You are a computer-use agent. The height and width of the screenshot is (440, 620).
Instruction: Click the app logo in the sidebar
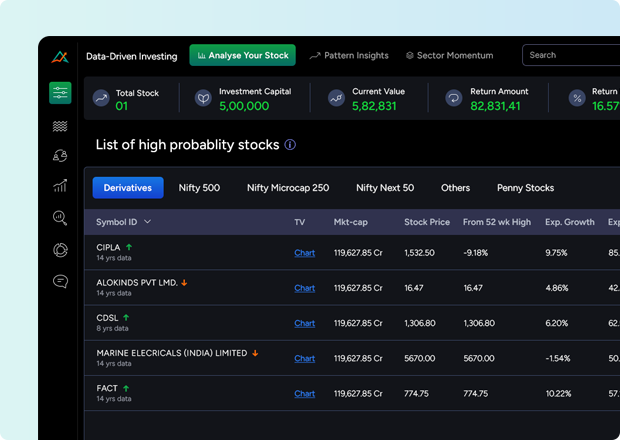point(60,57)
